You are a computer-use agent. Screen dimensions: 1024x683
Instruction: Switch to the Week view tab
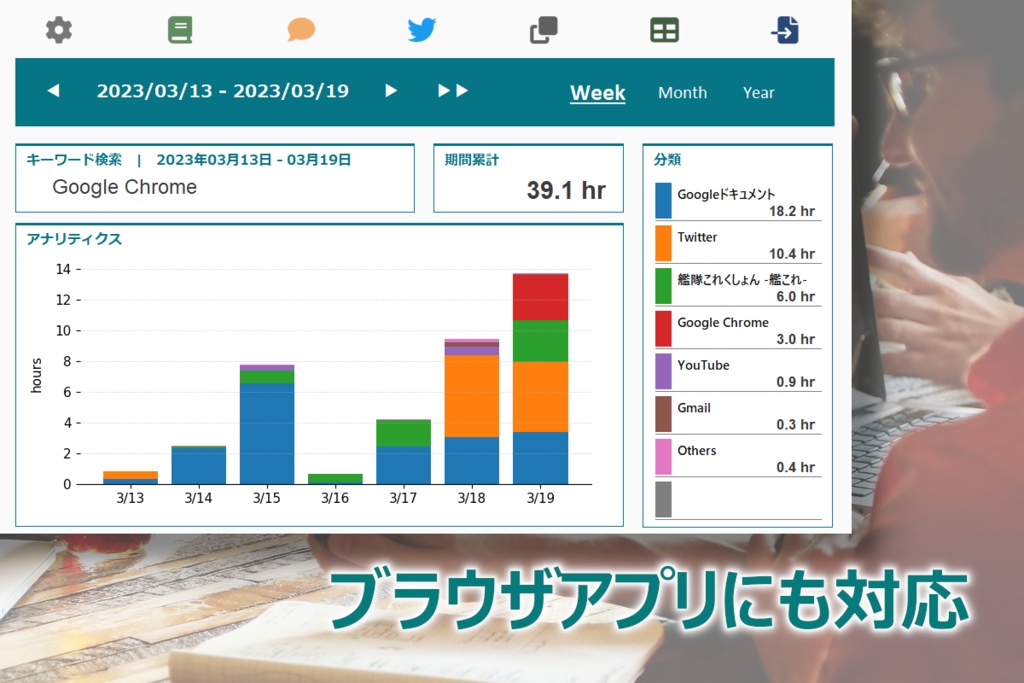click(598, 93)
